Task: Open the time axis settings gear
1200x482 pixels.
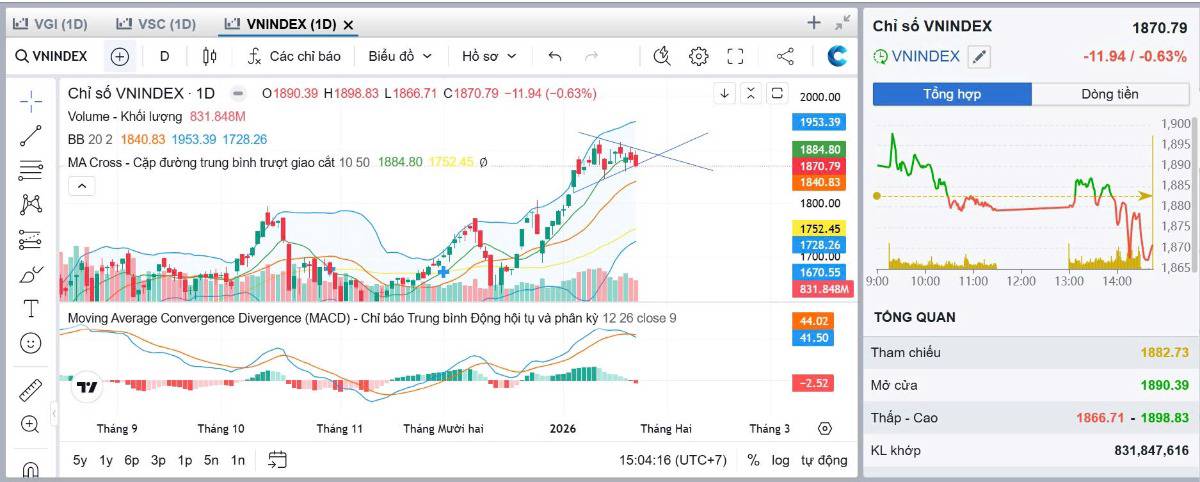Action: coord(824,428)
